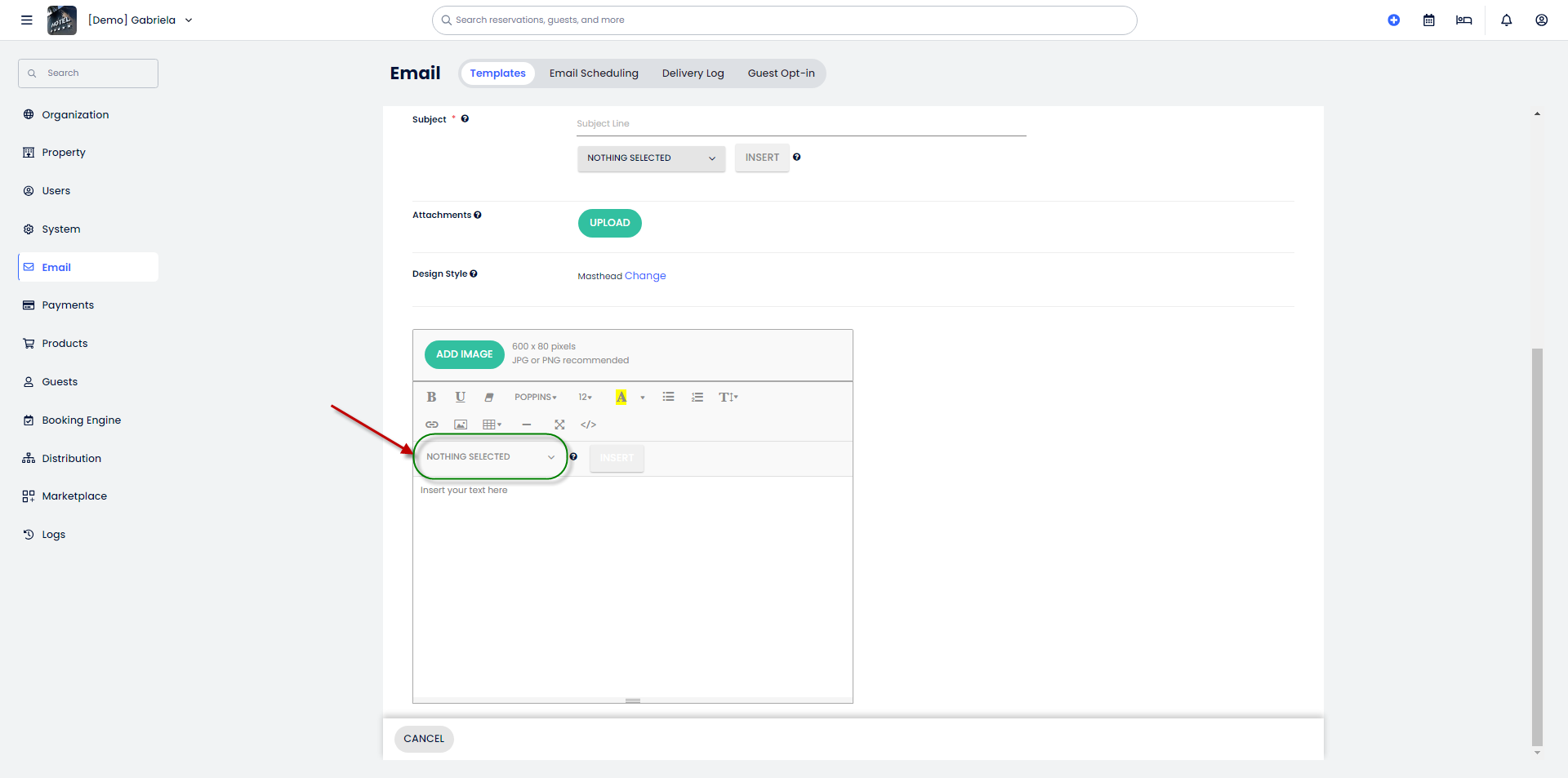Toggle underline formatting in the editor

[461, 398]
